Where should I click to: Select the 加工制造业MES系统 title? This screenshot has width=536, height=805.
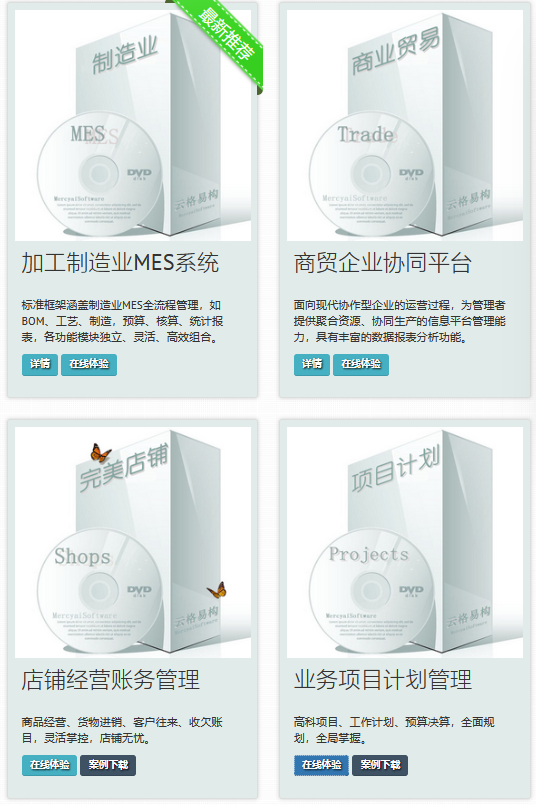coord(120,263)
